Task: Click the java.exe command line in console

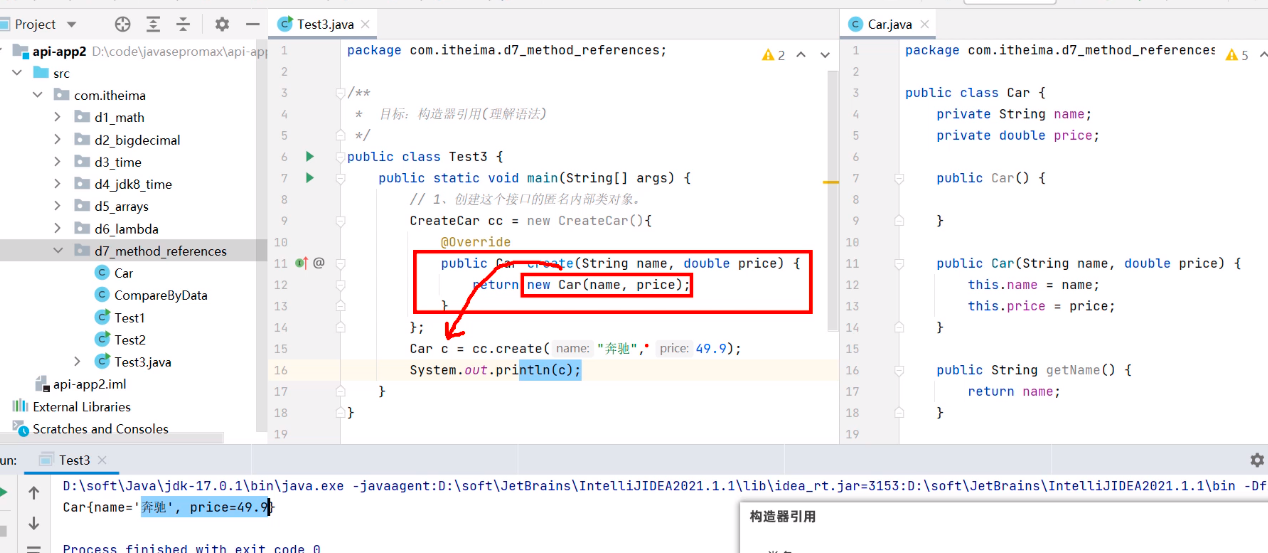Action: (665, 487)
